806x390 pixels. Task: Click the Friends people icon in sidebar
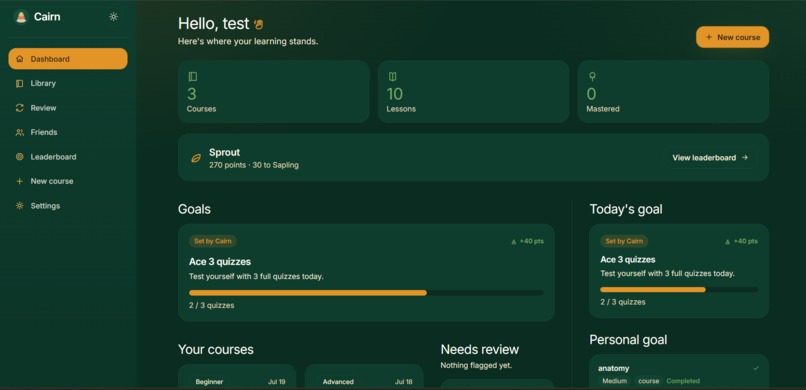[x=20, y=133]
